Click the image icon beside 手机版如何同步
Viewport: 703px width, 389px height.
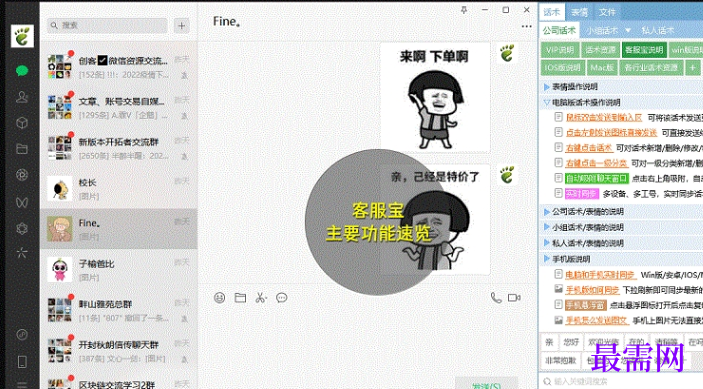pos(558,289)
